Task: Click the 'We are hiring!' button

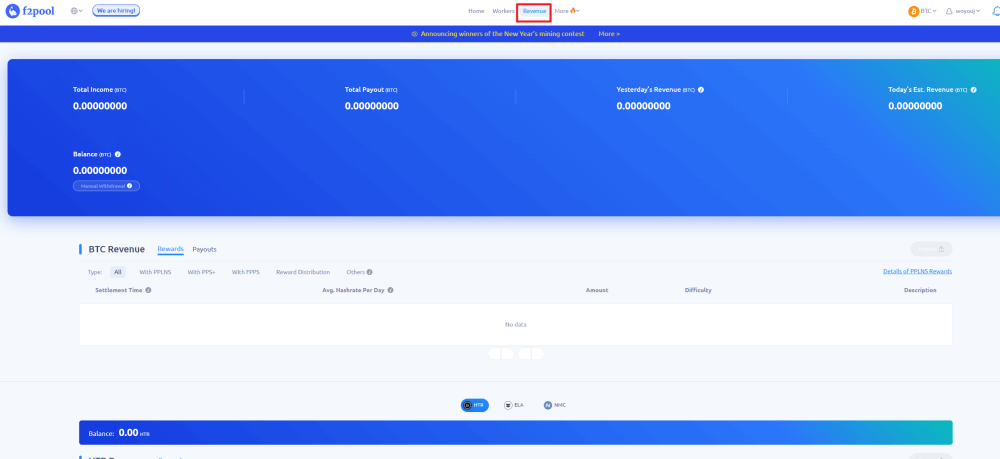Action: 116,11
